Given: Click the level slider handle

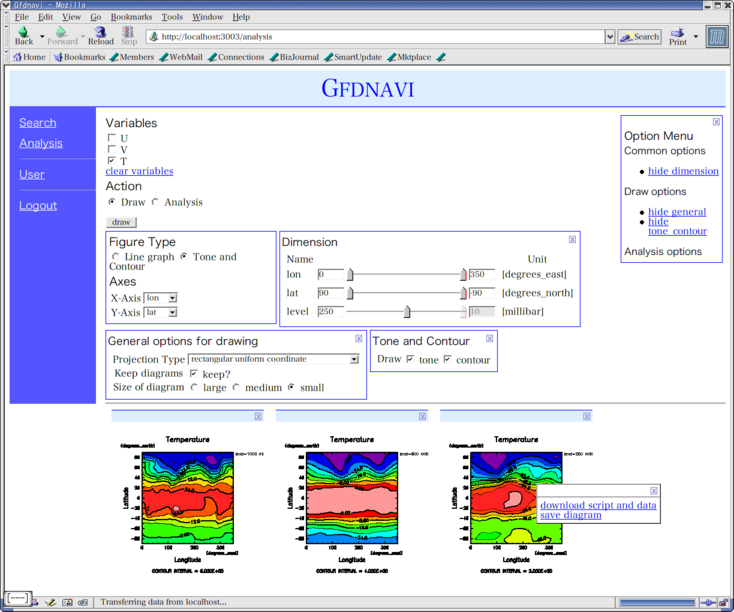Looking at the screenshot, I should tap(406, 312).
